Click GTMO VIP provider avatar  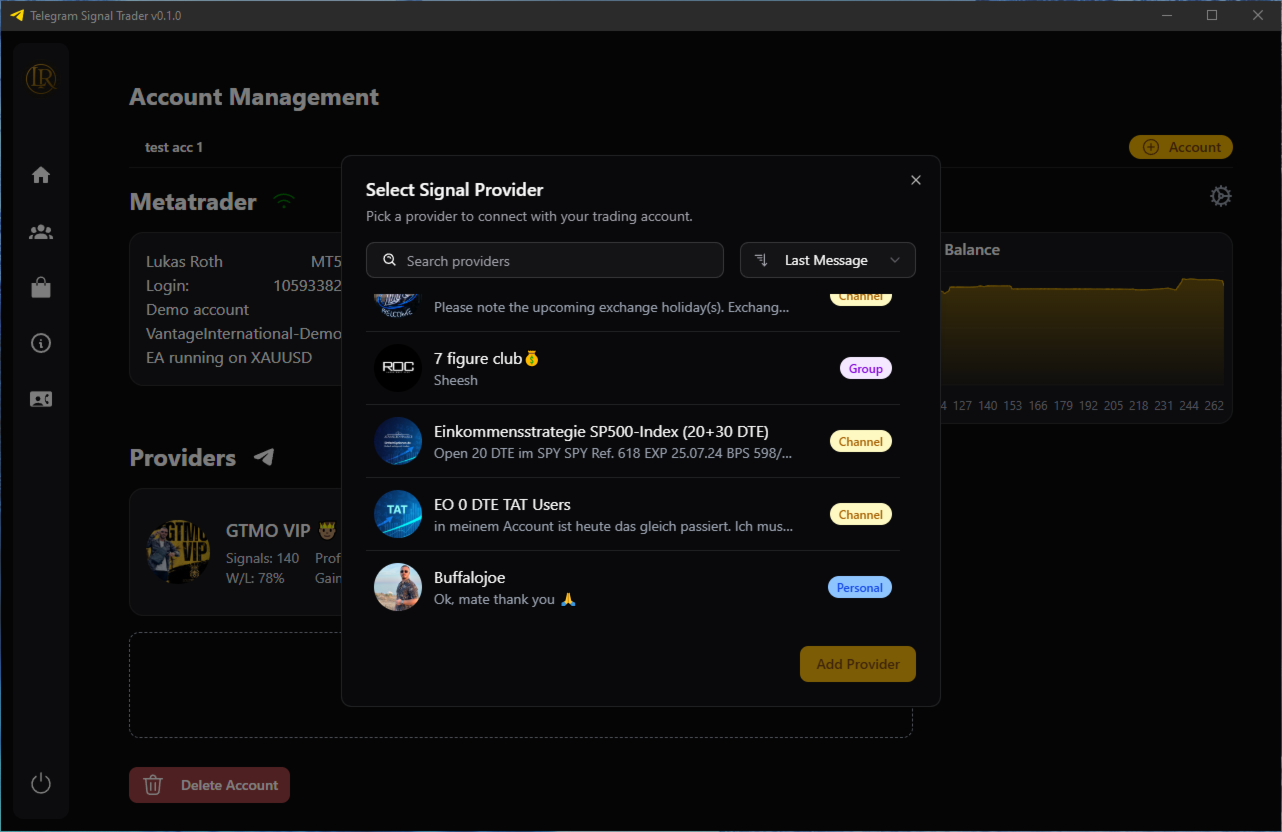click(x=178, y=552)
